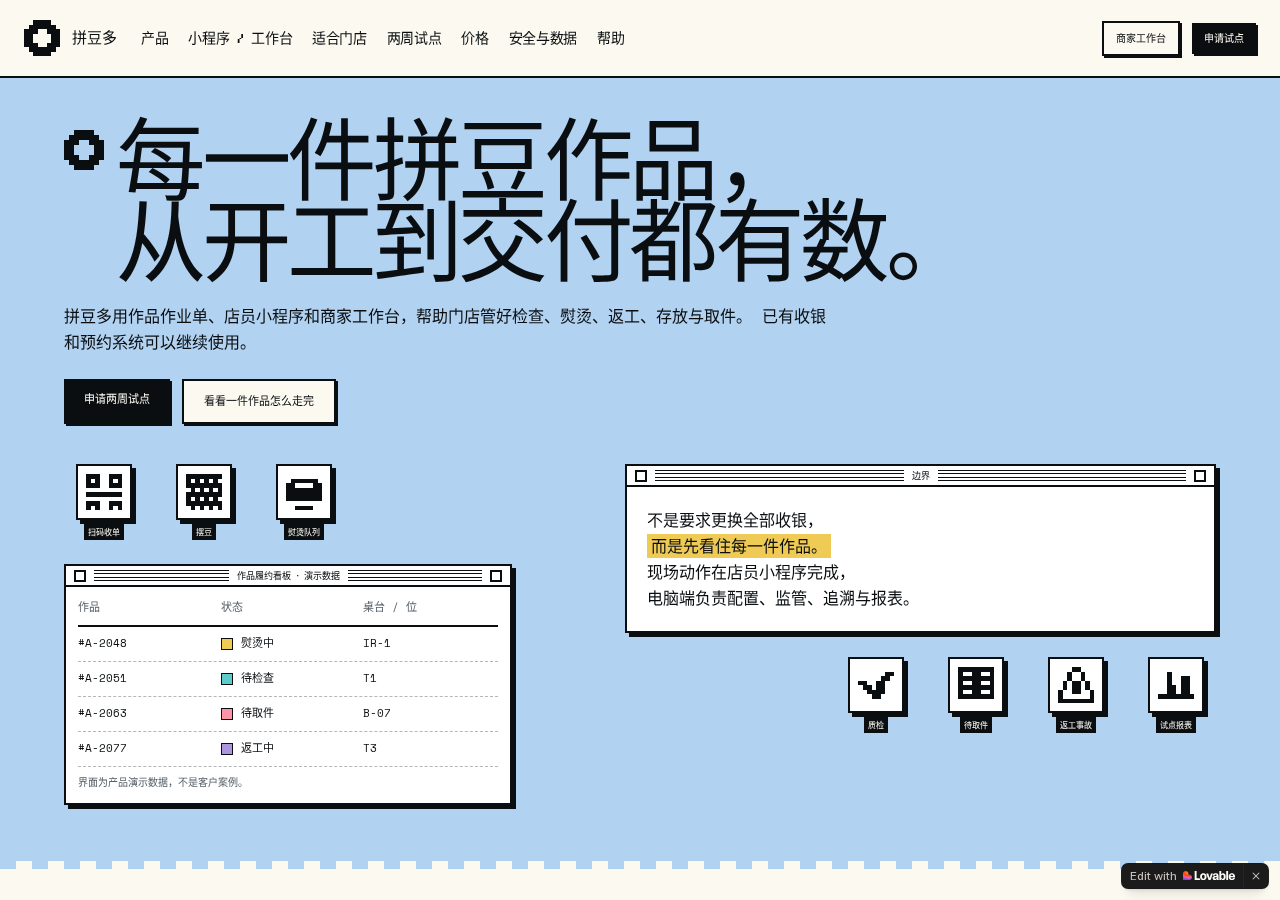Click the IR-1 table cell
Screen dimensions: 1280x900
(377, 643)
